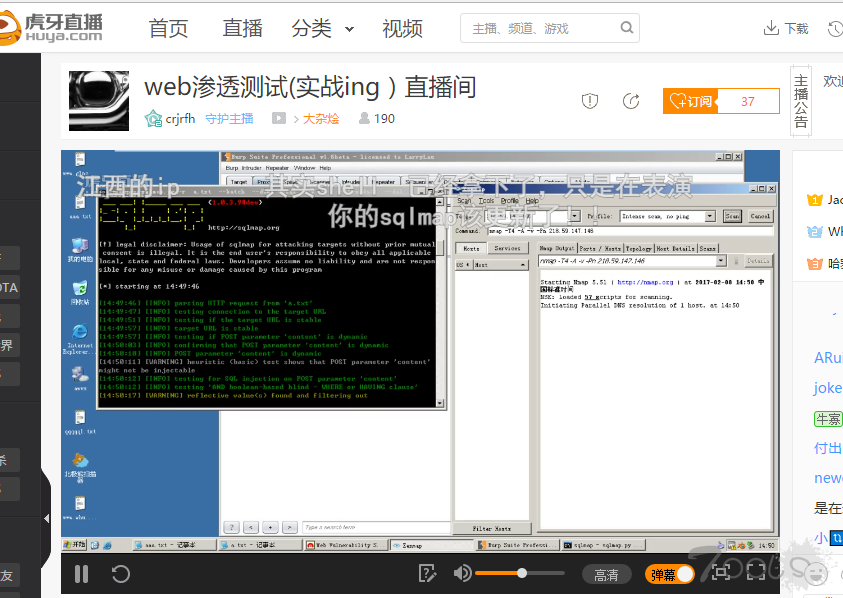Subscribe with the 订阅 button
This screenshot has height=598, width=843.
[690, 101]
